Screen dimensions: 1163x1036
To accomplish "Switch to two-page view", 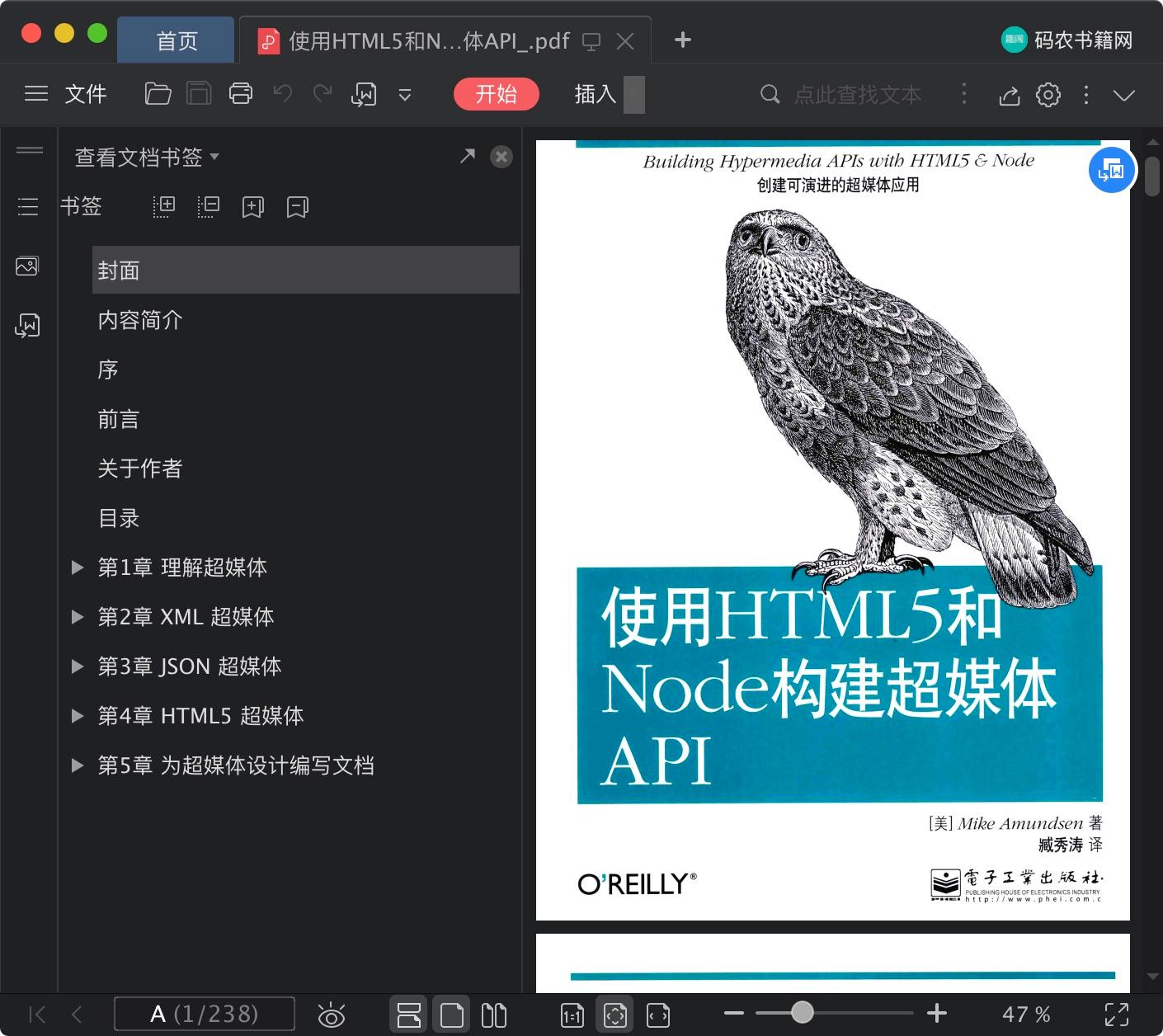I will coord(494,1015).
